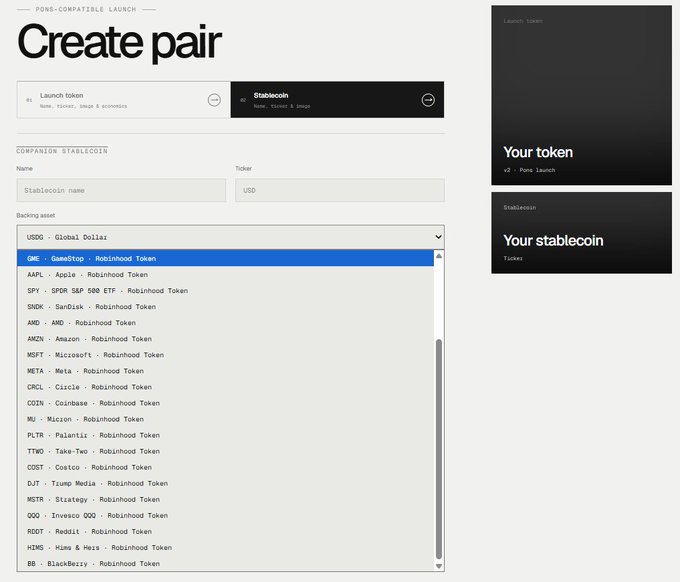Viewport: 680px width, 582px height.
Task: Click the arrow icon on the Launch token step
Action: coord(214,100)
